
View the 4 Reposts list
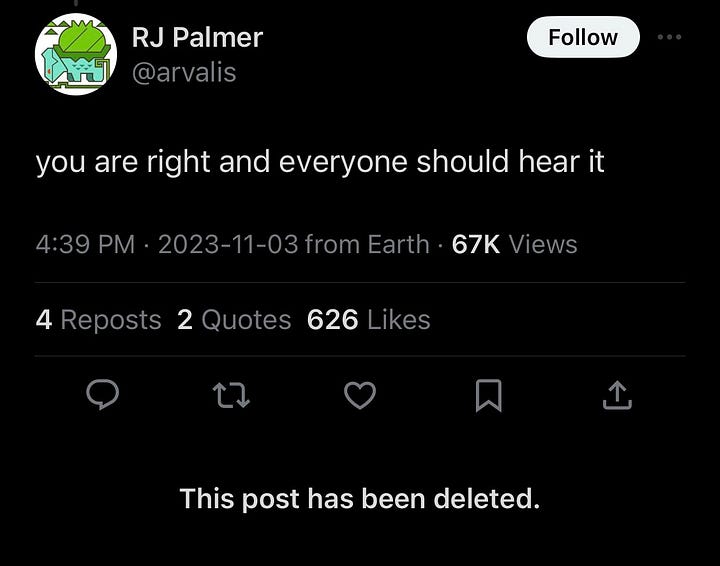click(x=98, y=319)
